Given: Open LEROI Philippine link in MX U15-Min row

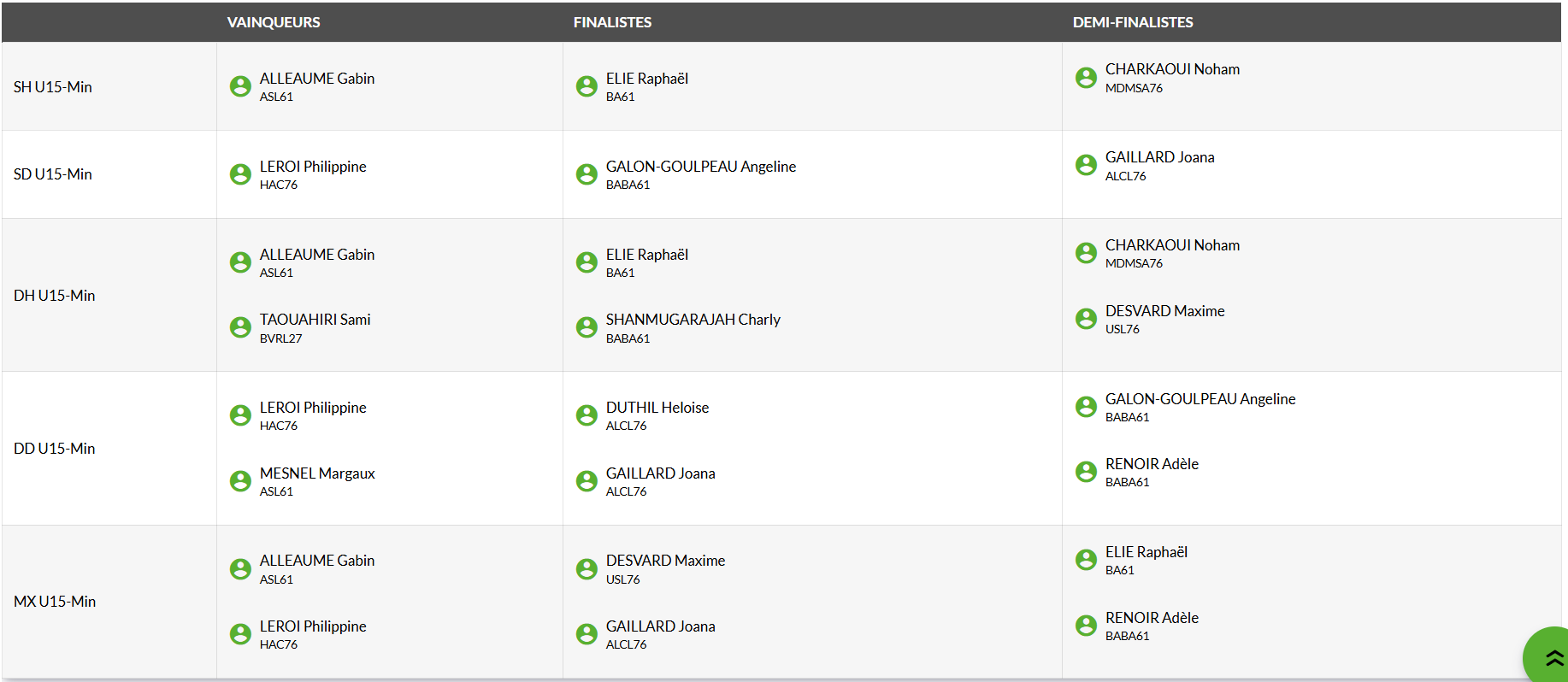Looking at the screenshot, I should click(x=313, y=626).
